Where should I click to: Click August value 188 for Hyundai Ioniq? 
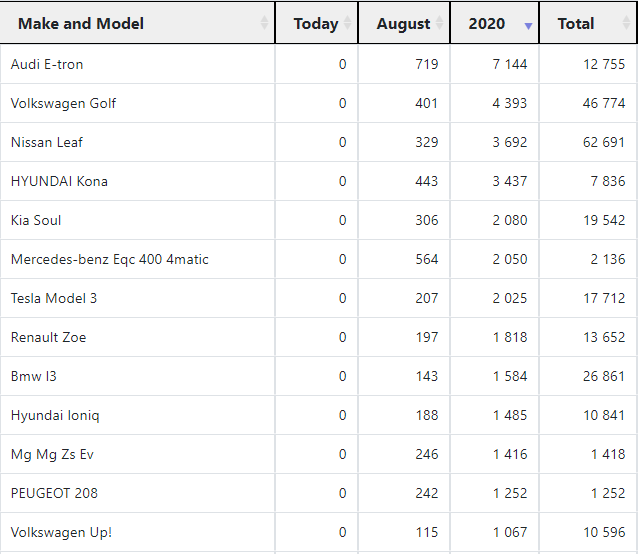[x=427, y=415]
